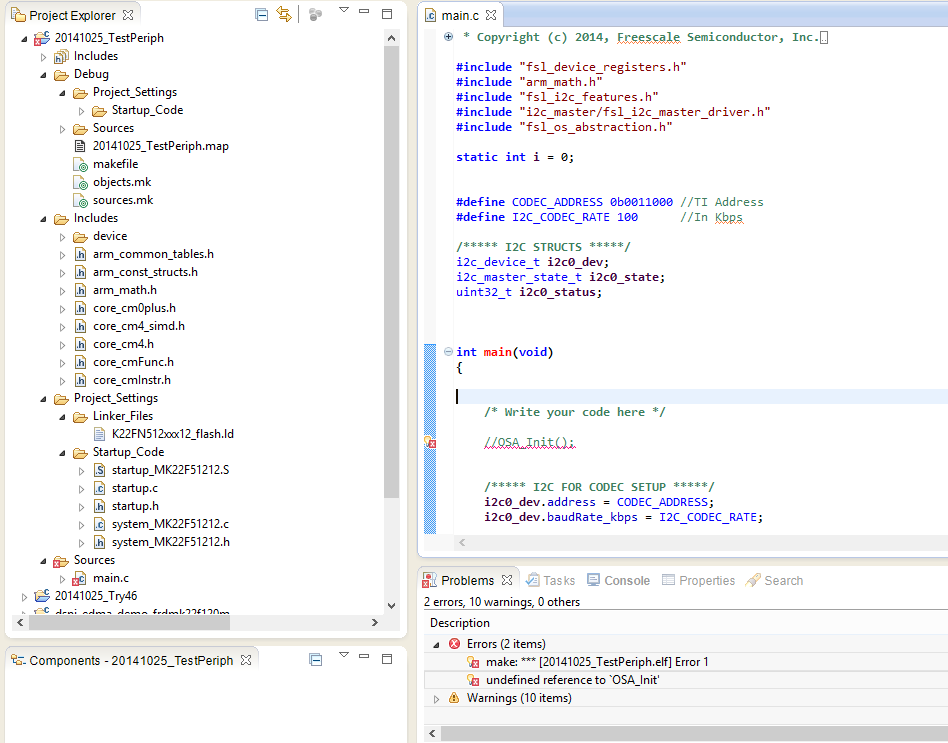Select the sources.mk file icon
Viewport: 948px width, 743px height.
tap(80, 201)
